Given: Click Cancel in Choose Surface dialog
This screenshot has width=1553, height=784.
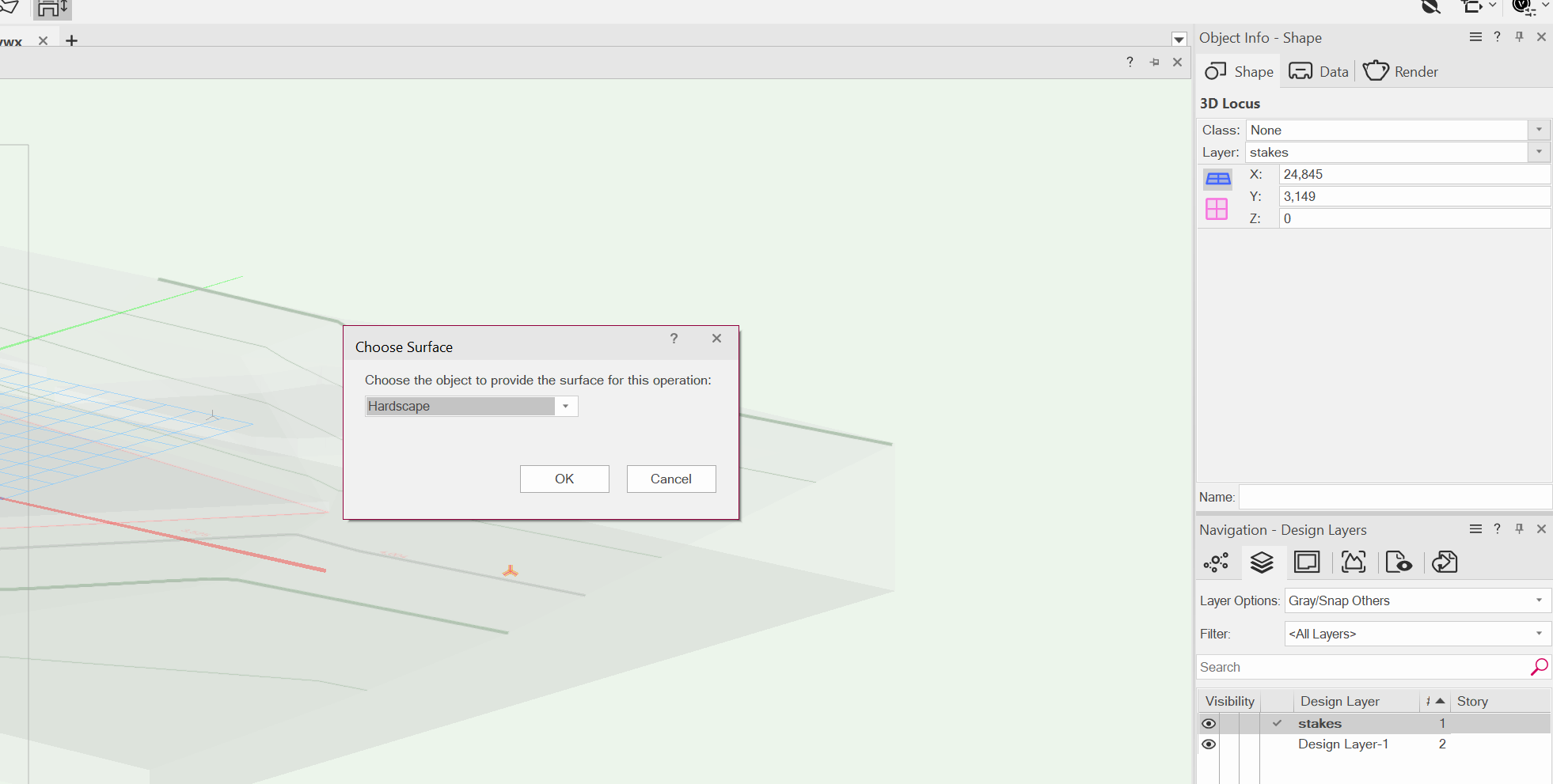Looking at the screenshot, I should point(670,479).
